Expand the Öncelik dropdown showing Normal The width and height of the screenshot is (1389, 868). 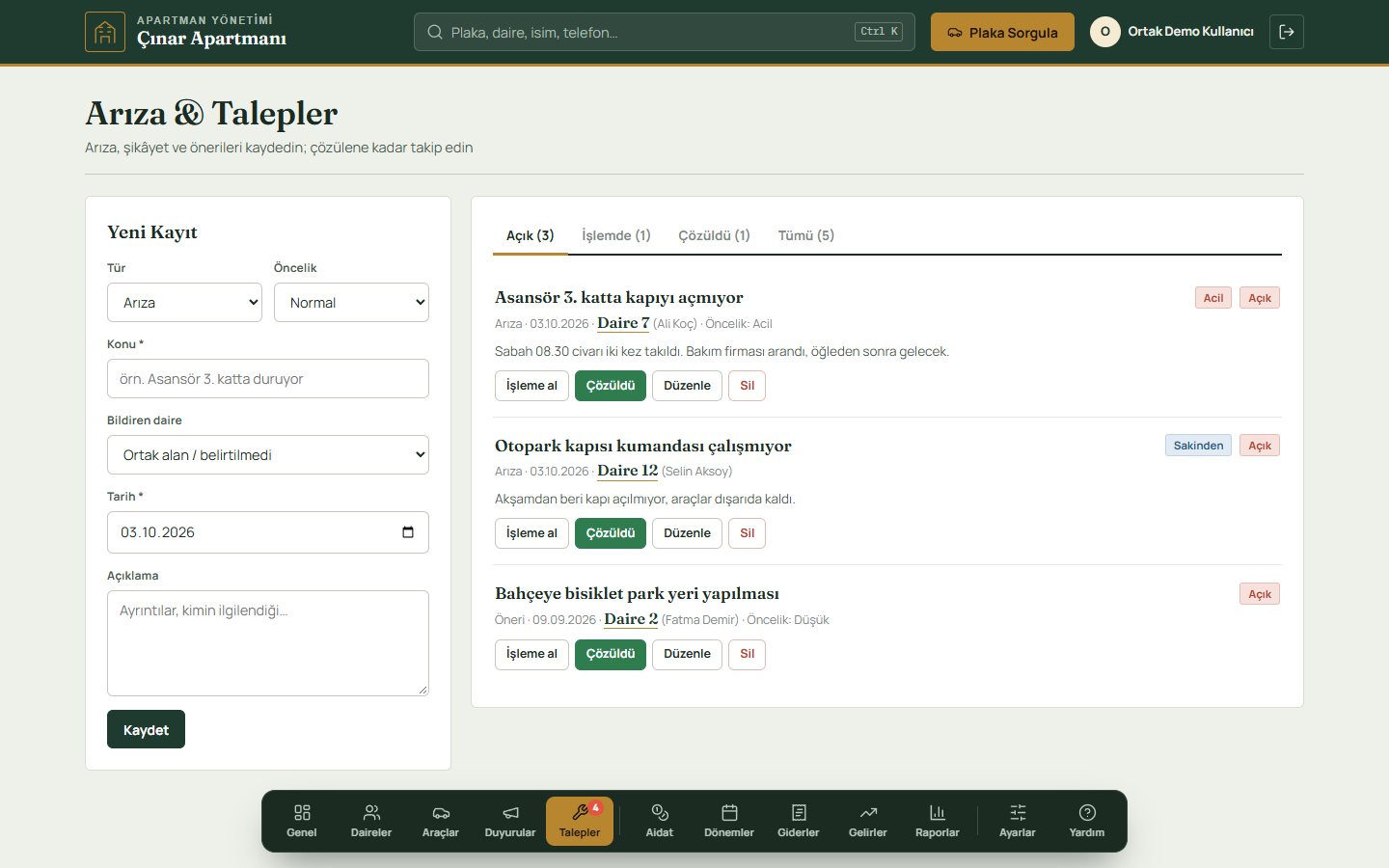tap(351, 302)
